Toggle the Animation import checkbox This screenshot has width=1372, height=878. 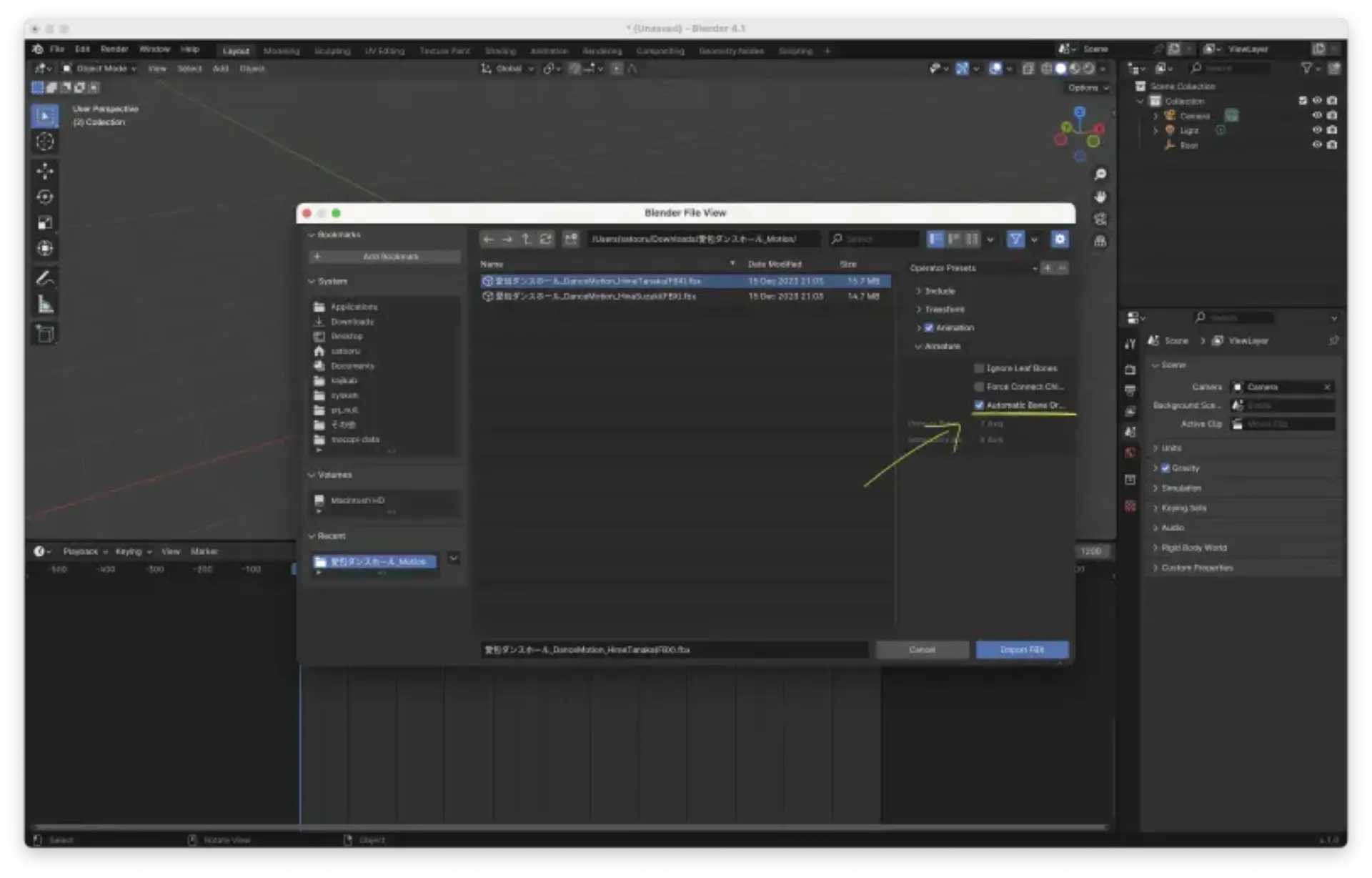929,327
